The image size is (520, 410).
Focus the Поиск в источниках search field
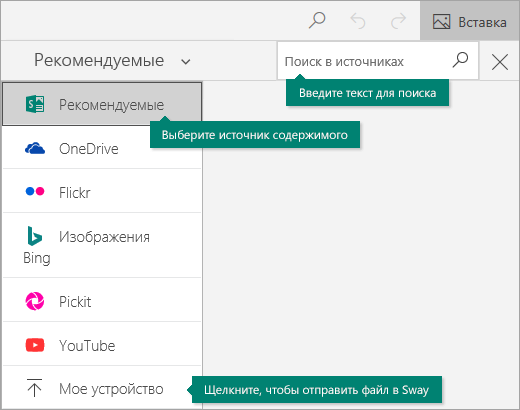[378, 61]
